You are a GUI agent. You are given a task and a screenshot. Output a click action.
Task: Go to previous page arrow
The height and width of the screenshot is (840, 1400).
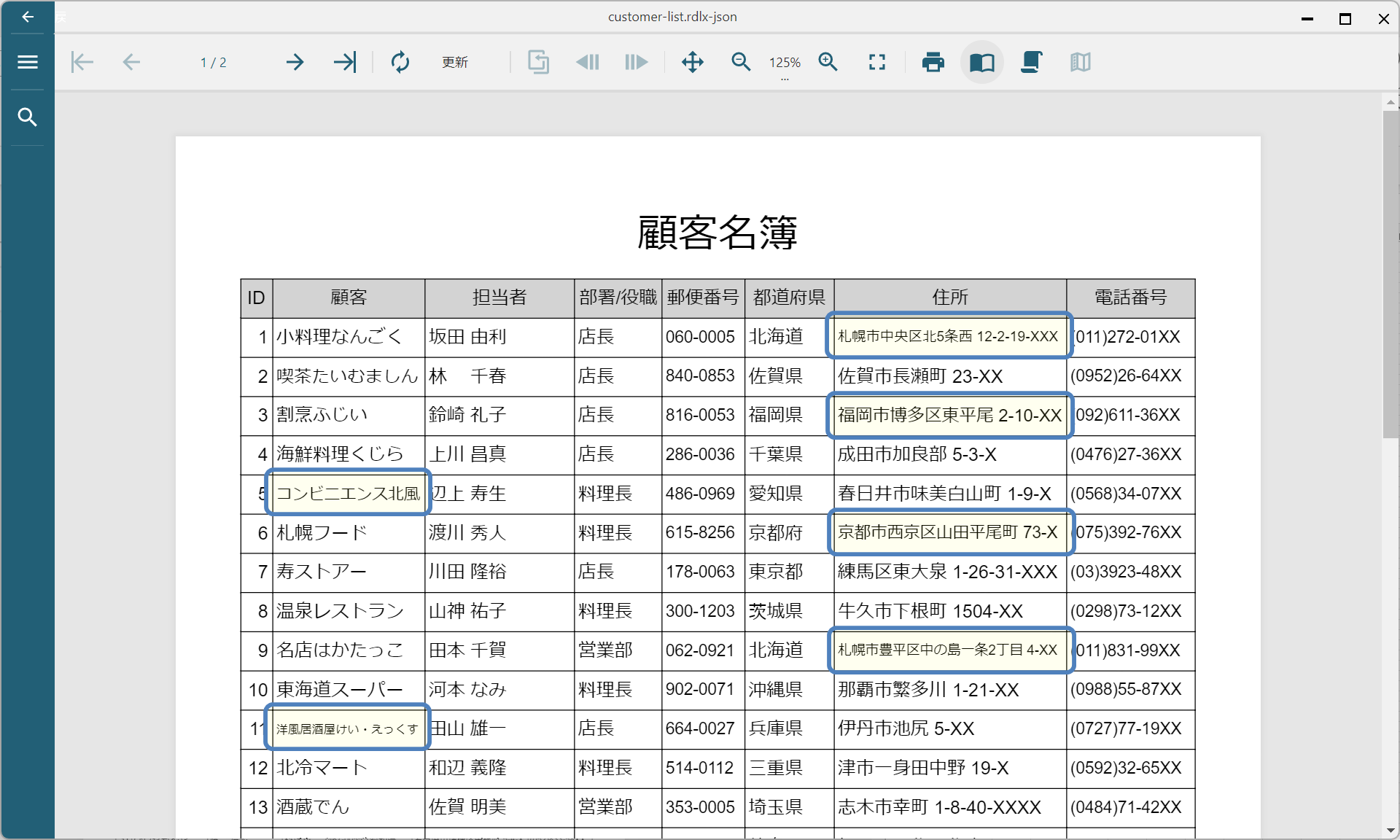coord(131,62)
